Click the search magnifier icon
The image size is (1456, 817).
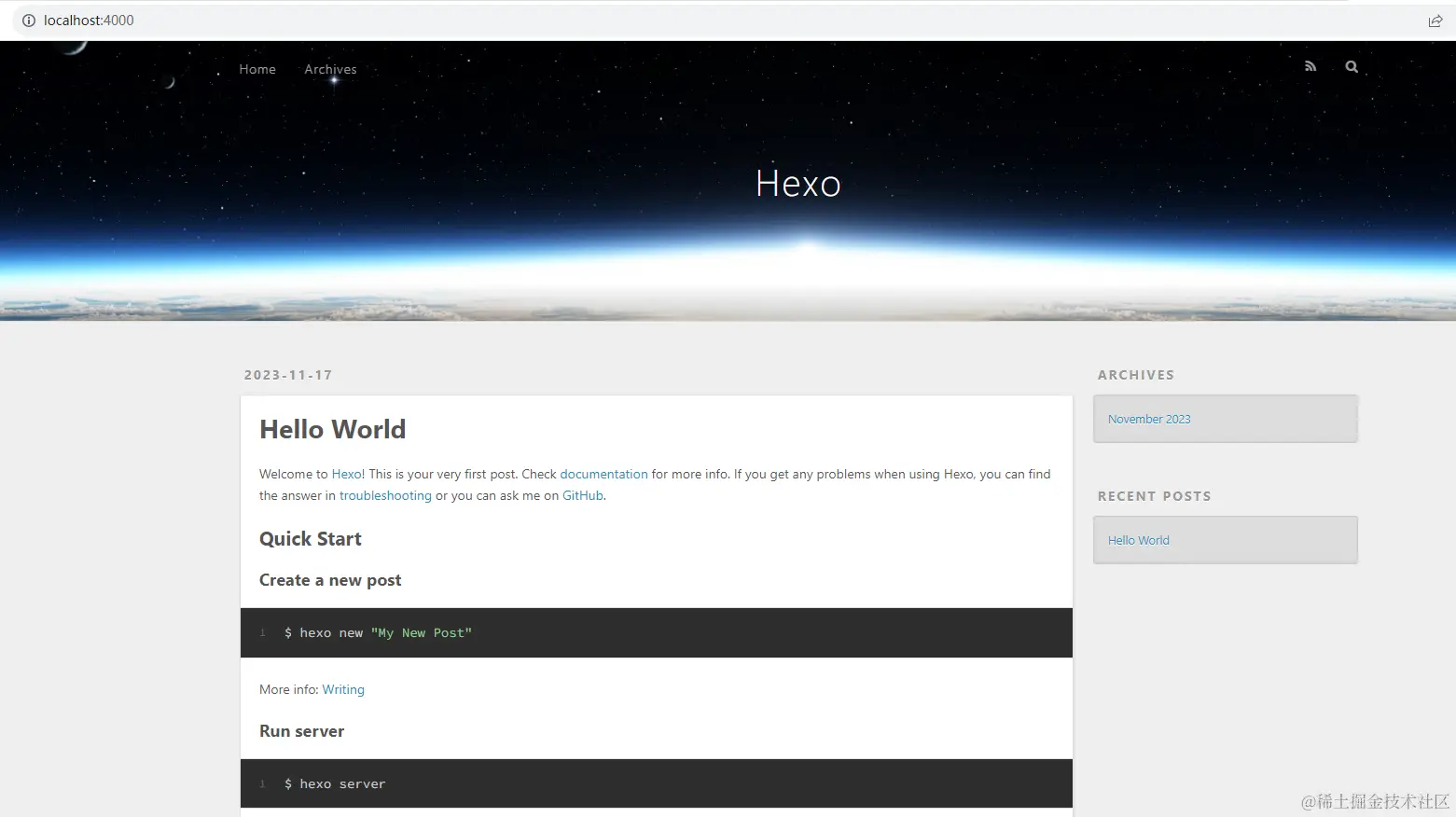[1352, 66]
